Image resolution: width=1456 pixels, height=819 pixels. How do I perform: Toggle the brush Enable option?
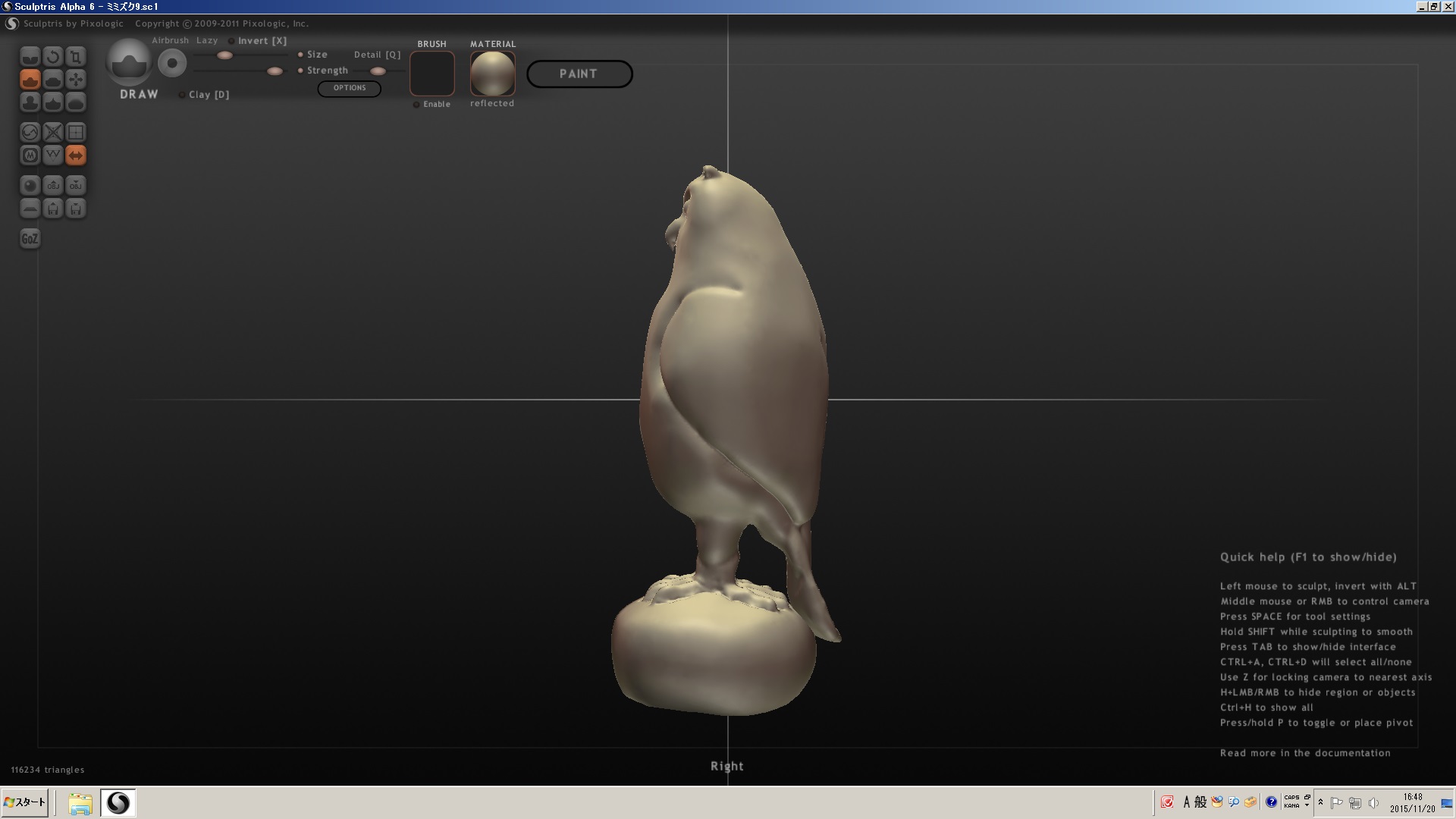[x=416, y=105]
